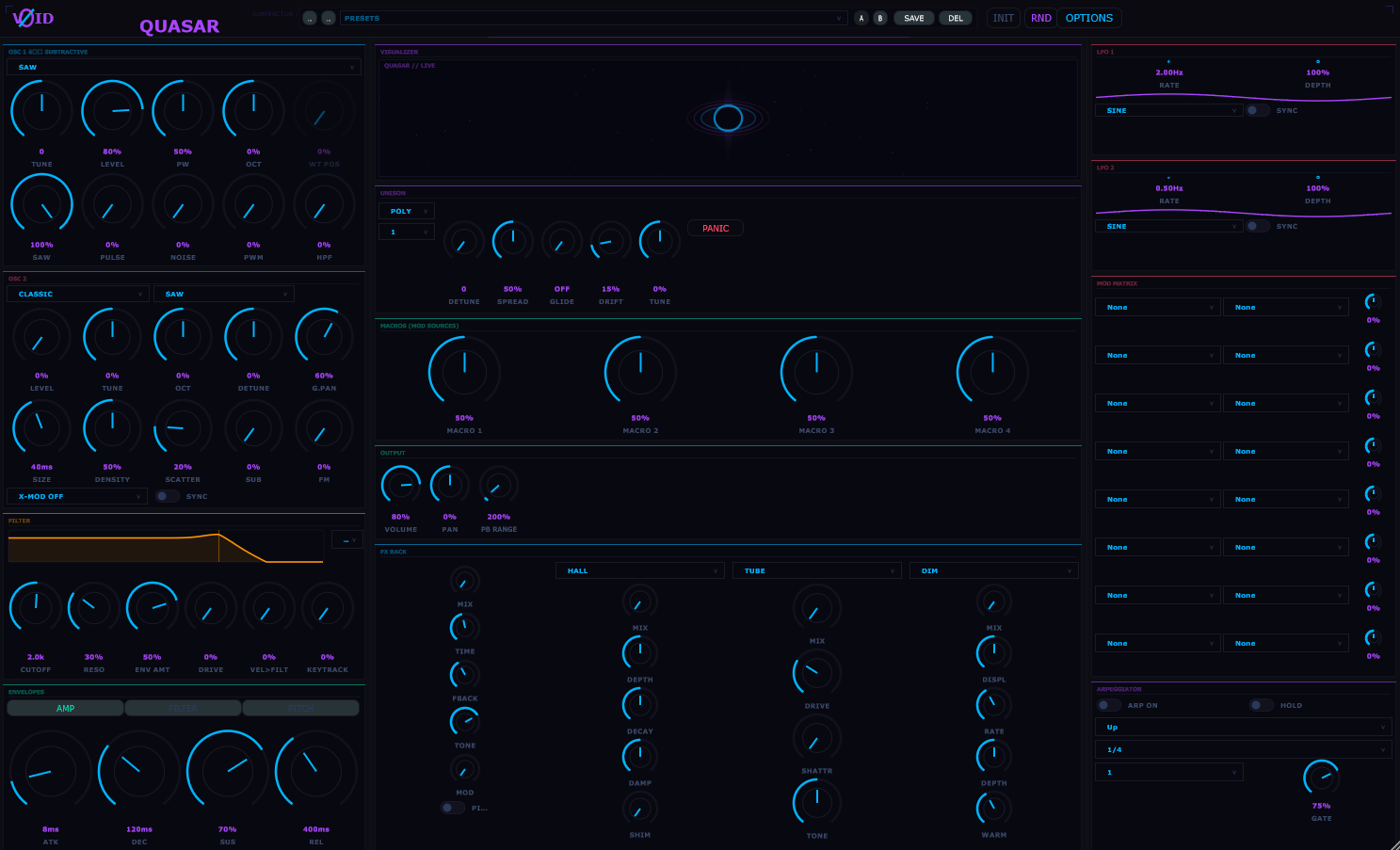This screenshot has height=850, width=1400.
Task: Click the LFO 1 '2.00Hz' rate value
Action: [1169, 72]
